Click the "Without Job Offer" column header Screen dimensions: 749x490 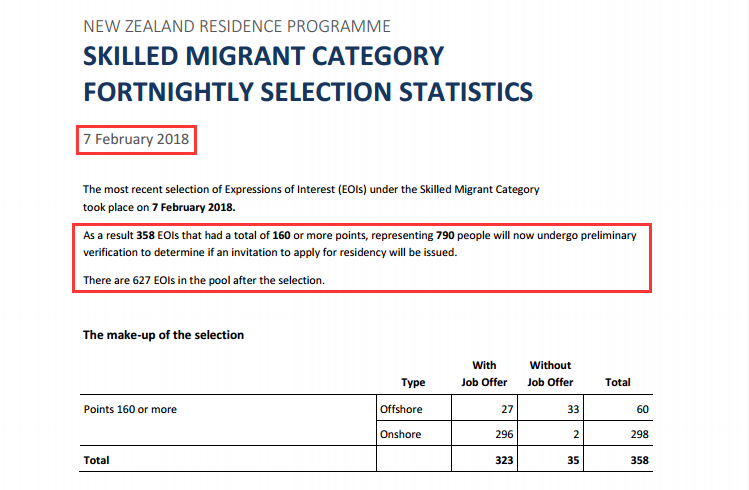tap(550, 373)
